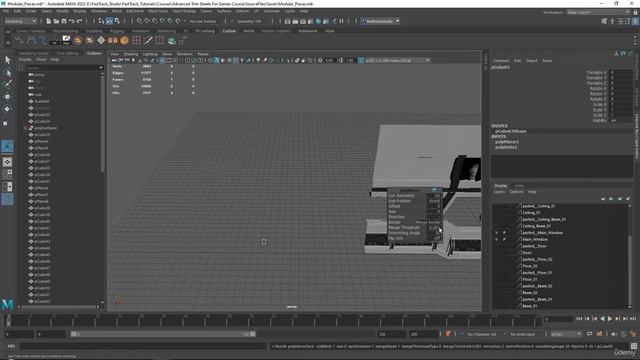The width and height of the screenshot is (640, 360).
Task: Open the Windows menu
Action: click(x=99, y=11)
